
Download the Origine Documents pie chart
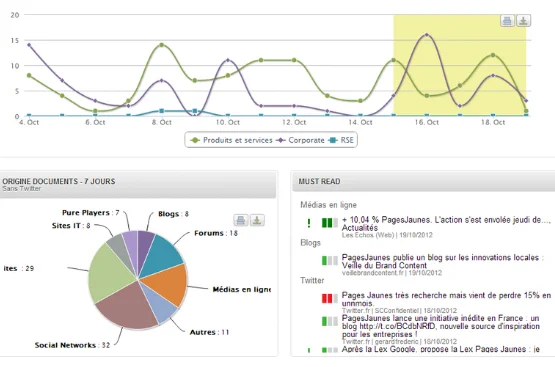[257, 220]
